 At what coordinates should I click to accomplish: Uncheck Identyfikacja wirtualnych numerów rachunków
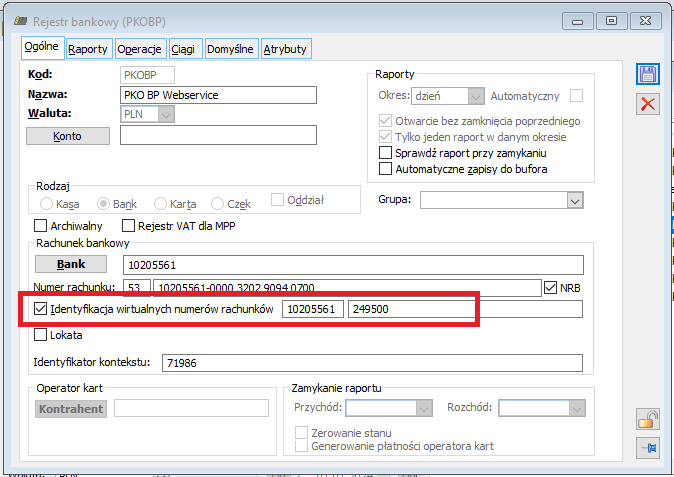pos(40,309)
